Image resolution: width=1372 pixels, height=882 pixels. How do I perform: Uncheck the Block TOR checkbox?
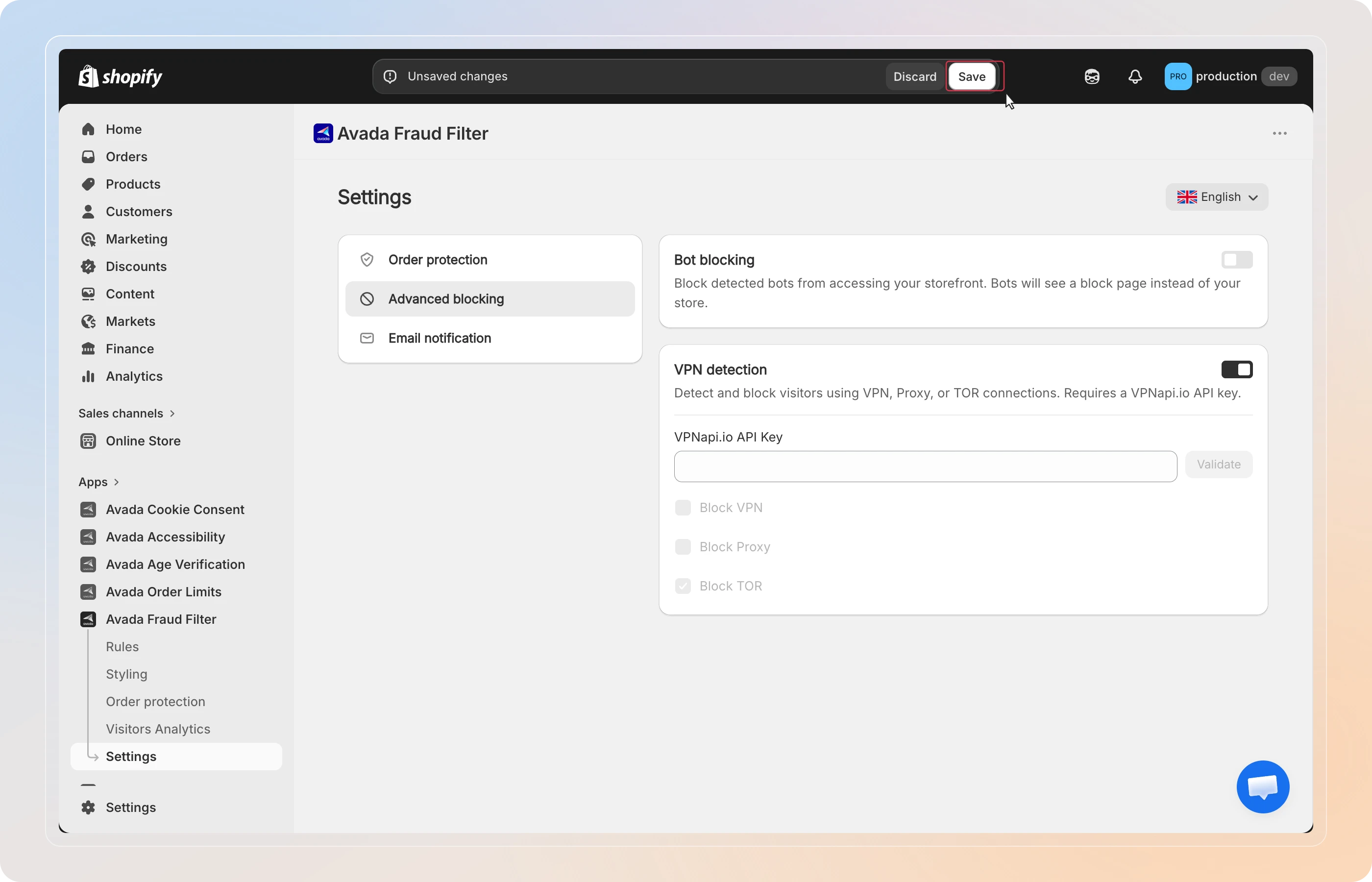pyautogui.click(x=683, y=587)
